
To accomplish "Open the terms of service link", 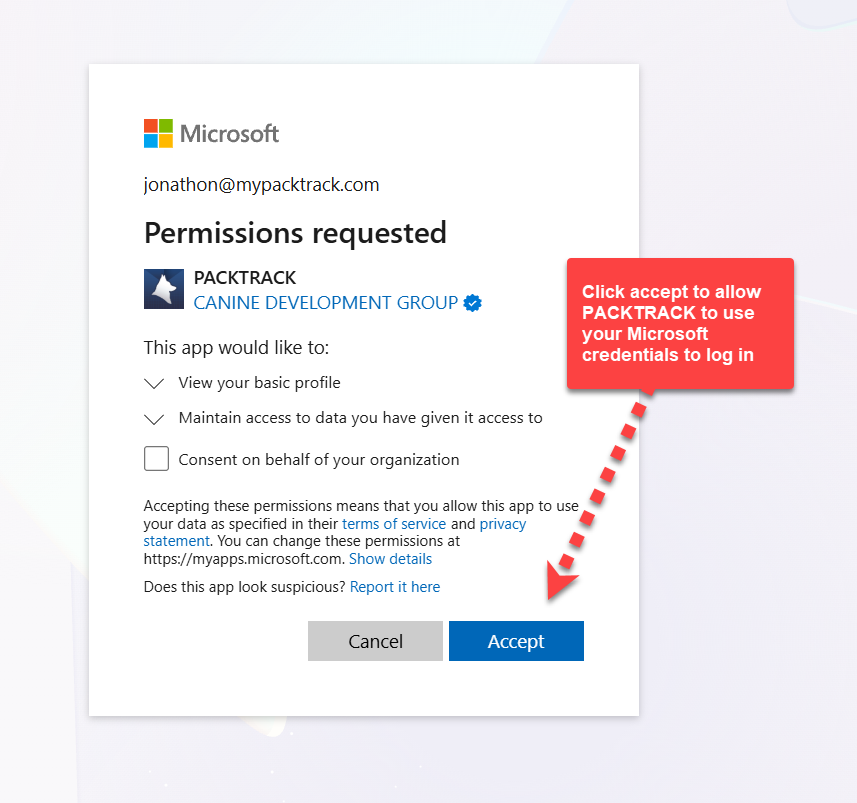I will click(x=394, y=524).
